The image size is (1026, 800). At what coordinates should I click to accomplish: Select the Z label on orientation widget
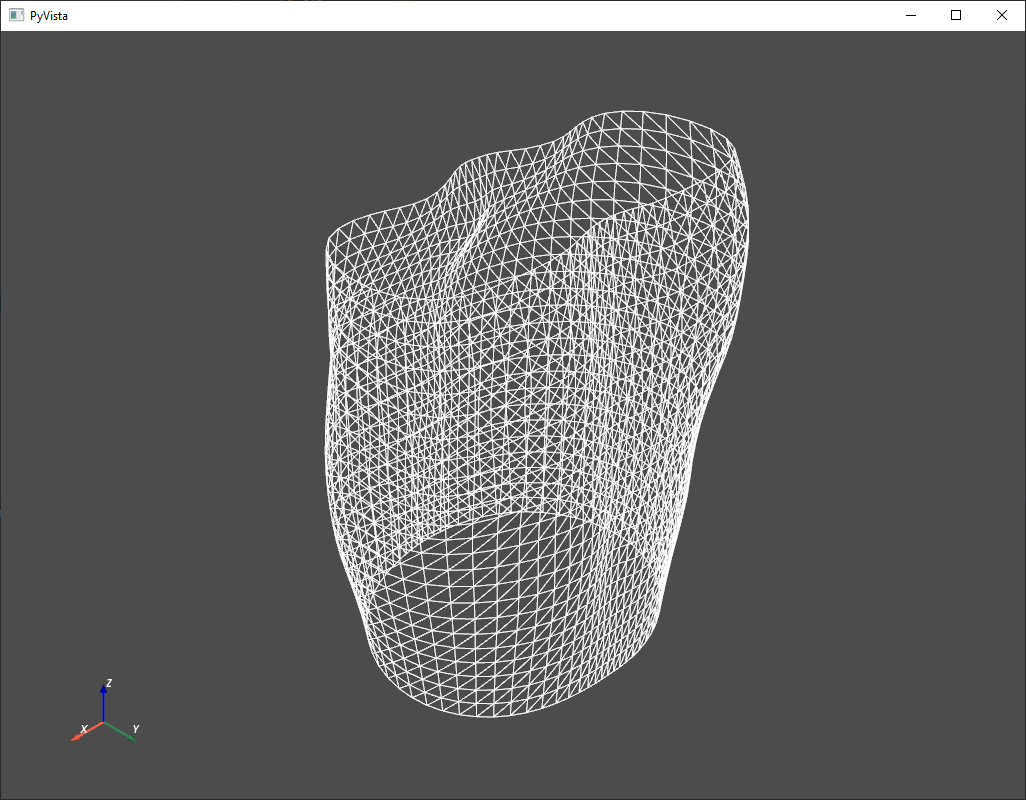click(109, 683)
